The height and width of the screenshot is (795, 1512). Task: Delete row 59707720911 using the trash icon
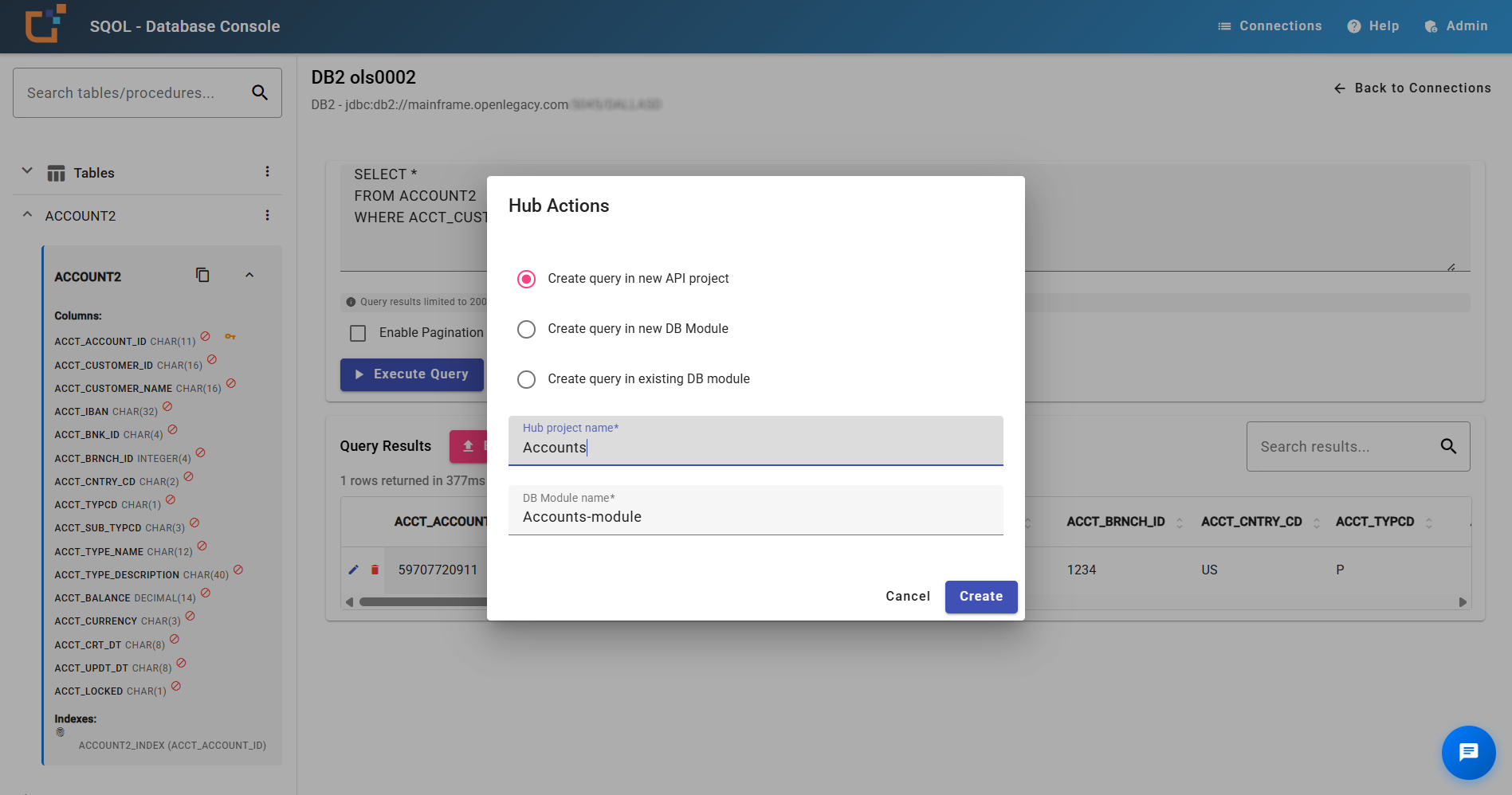click(x=374, y=570)
